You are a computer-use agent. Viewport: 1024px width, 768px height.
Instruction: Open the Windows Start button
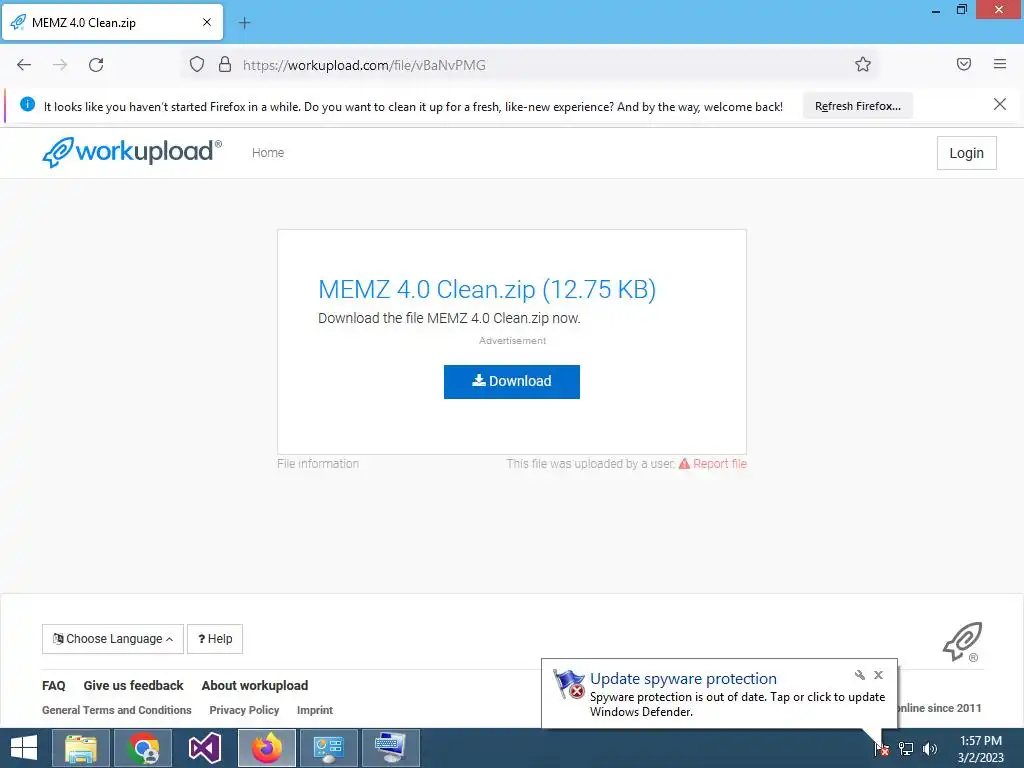coord(24,748)
